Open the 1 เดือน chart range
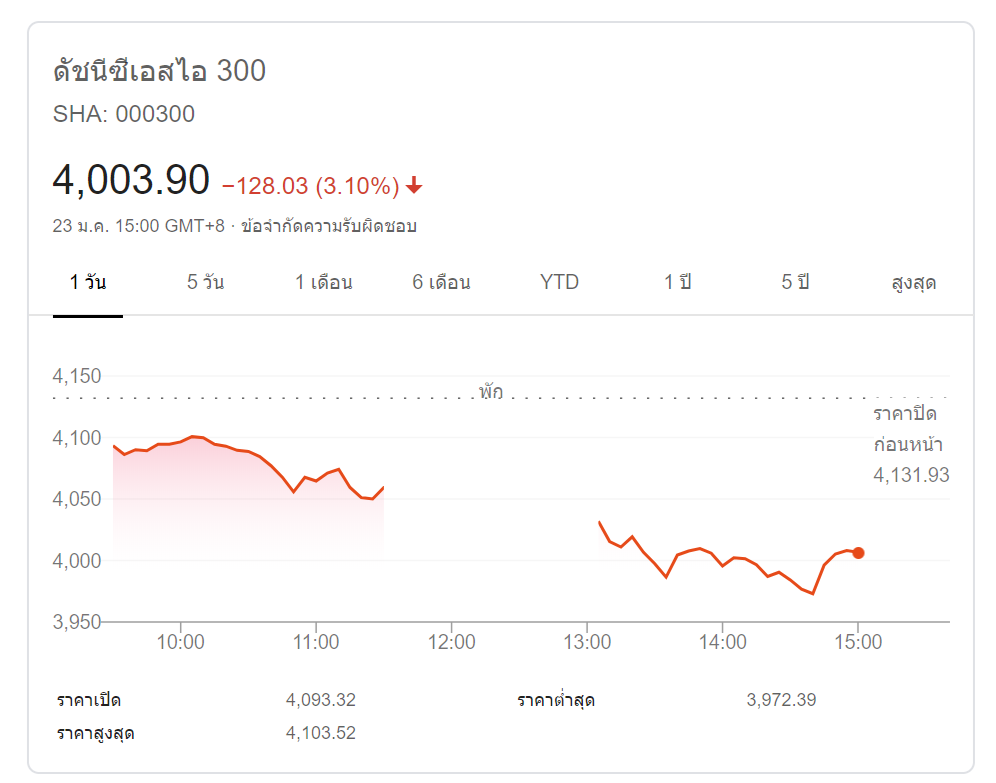 (x=323, y=282)
